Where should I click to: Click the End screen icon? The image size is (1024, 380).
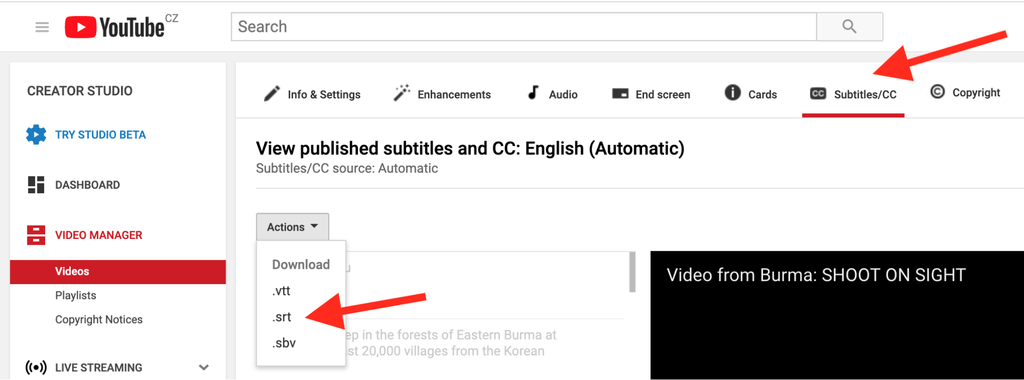620,93
